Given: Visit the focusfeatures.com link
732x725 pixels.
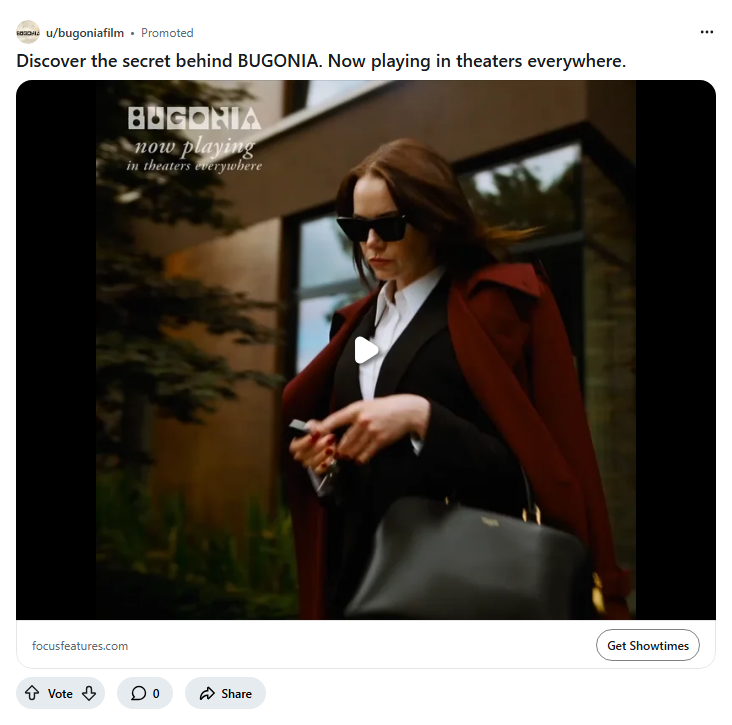Looking at the screenshot, I should (80, 646).
